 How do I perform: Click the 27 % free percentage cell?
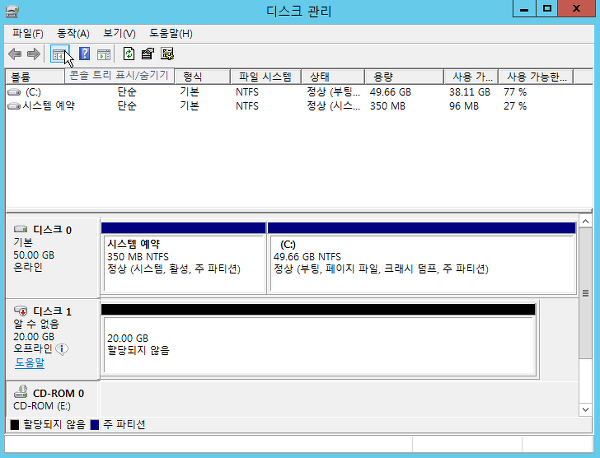(x=515, y=106)
